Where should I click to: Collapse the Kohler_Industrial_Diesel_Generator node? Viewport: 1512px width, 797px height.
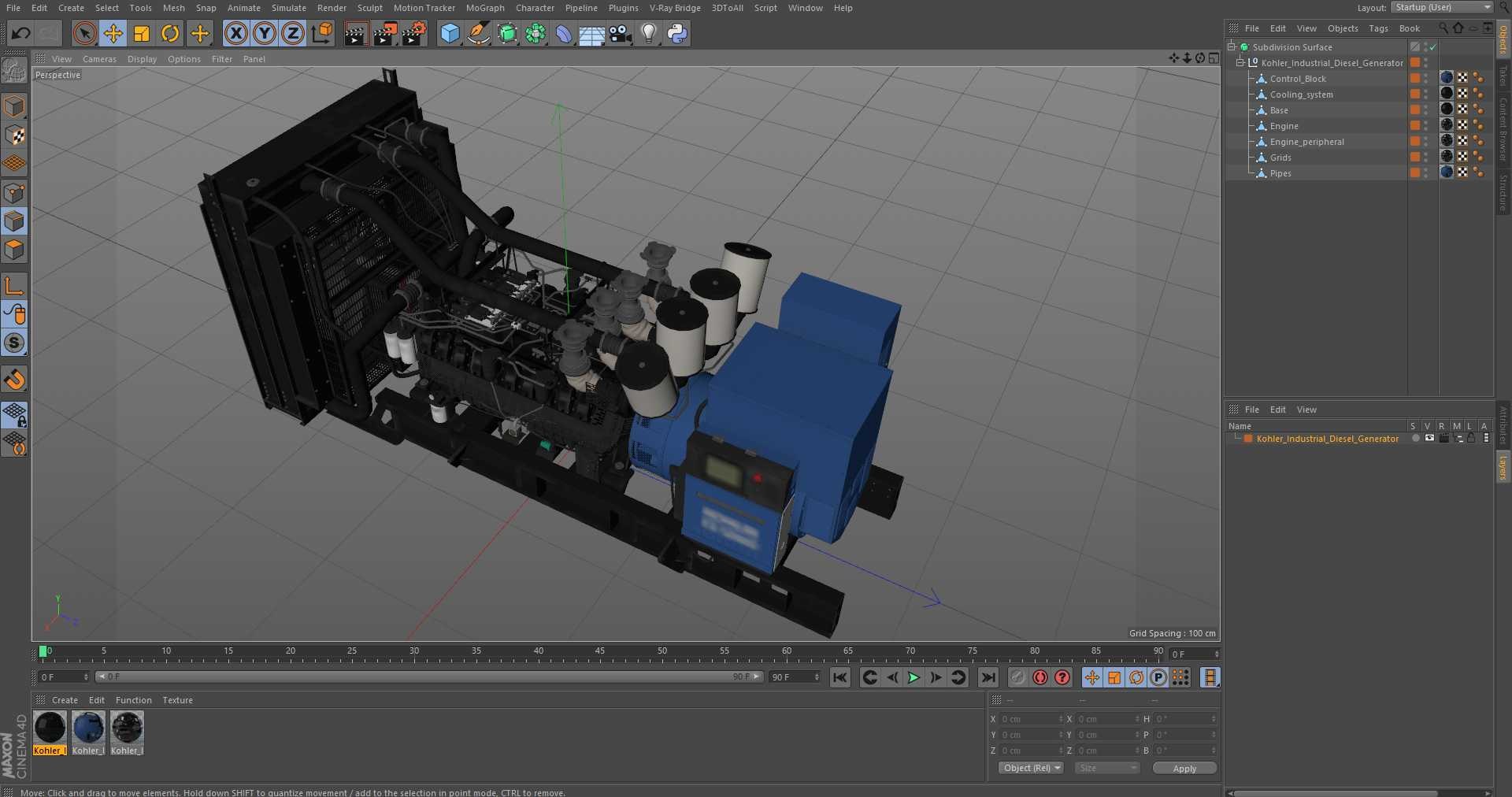click(x=1240, y=63)
